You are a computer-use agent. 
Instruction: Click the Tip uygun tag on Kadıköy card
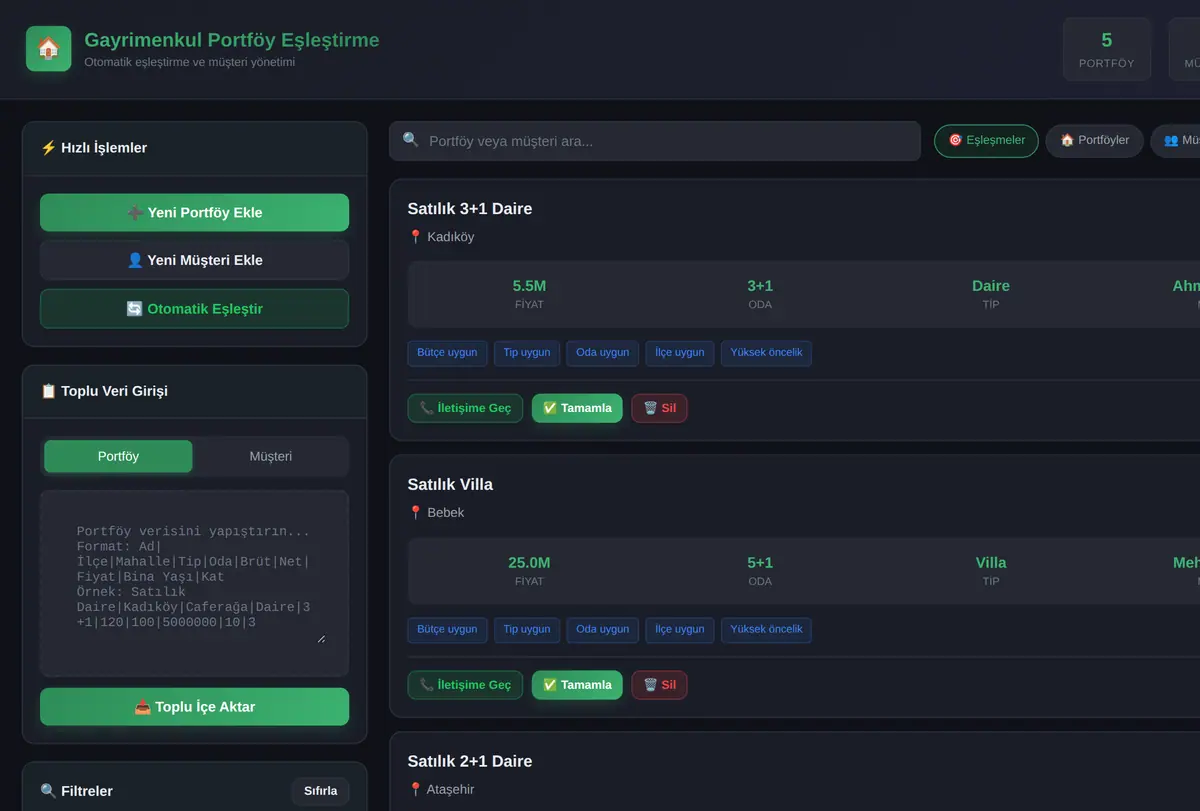click(527, 353)
